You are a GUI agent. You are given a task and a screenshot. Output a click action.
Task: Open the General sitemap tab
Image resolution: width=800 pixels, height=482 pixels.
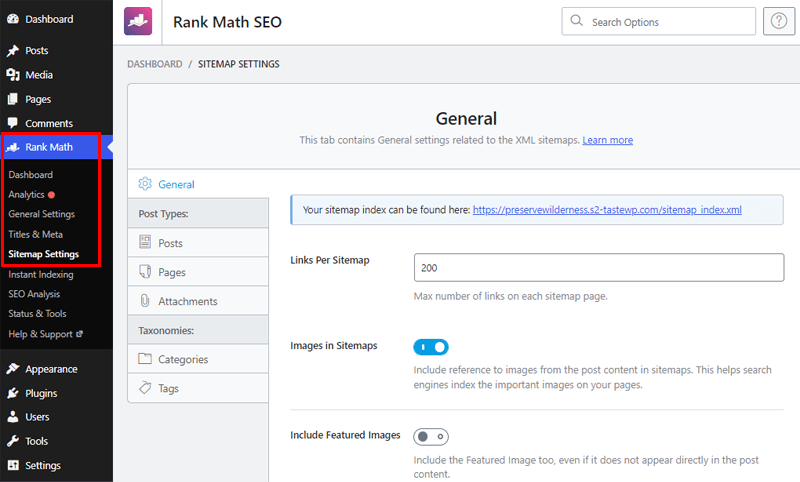pyautogui.click(x=198, y=184)
